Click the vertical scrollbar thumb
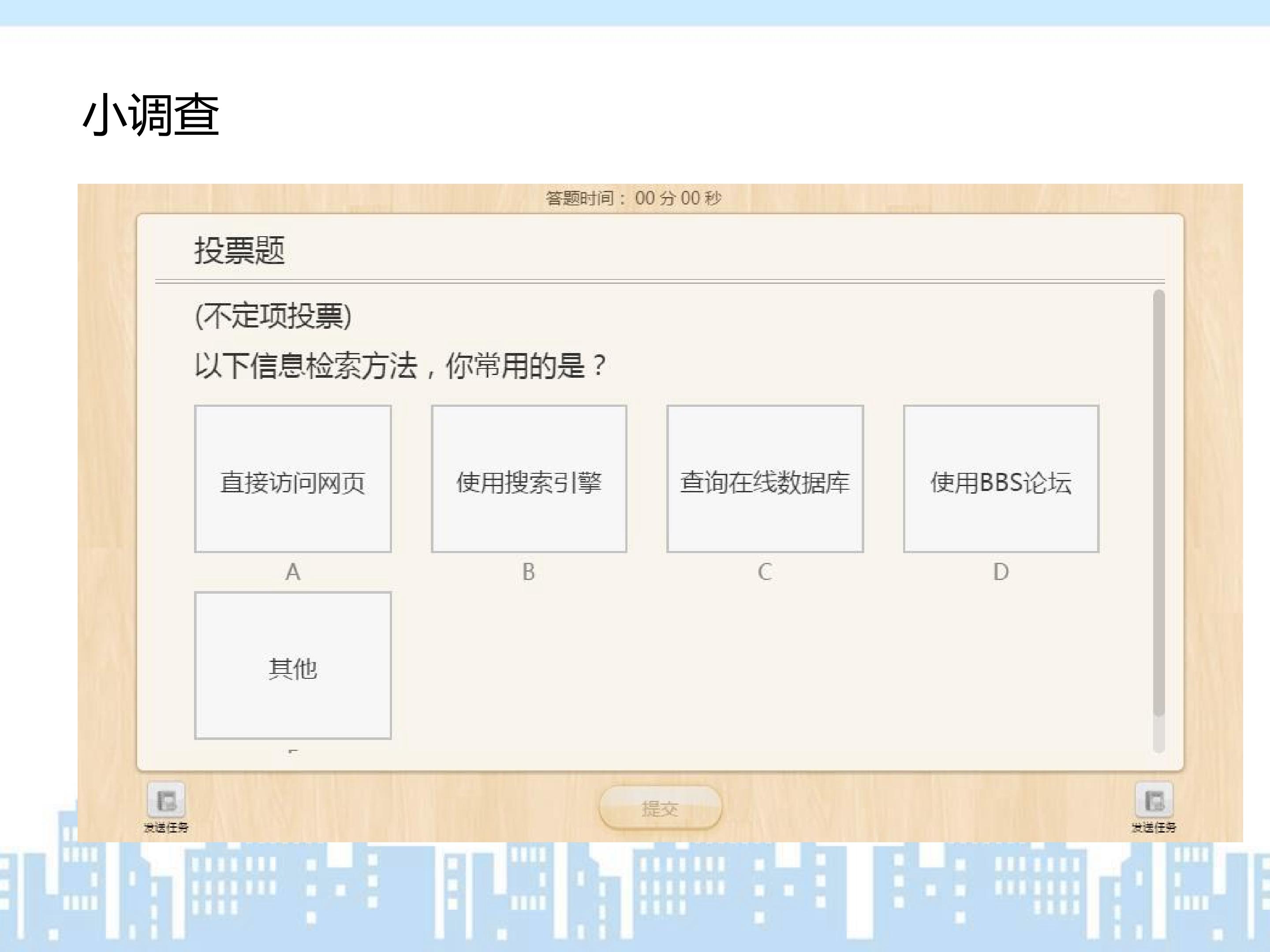The height and width of the screenshot is (952, 1270). coord(1158,503)
